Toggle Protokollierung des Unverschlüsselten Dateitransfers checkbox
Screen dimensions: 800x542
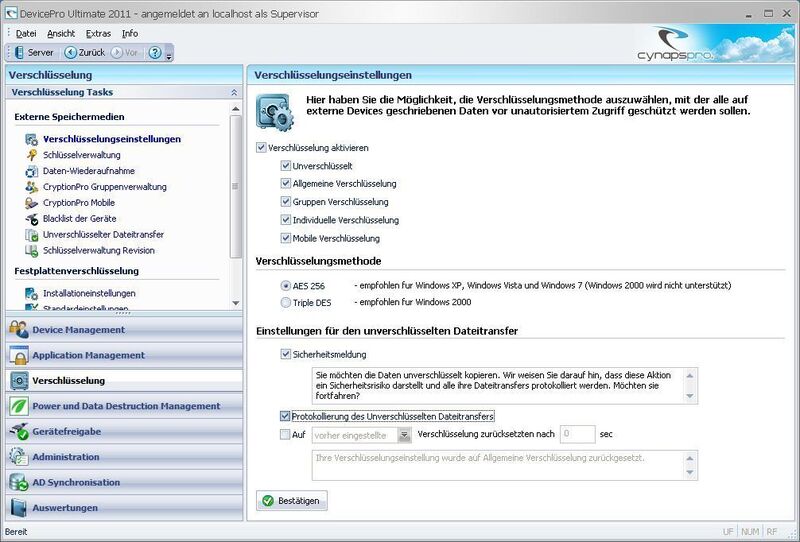tap(285, 416)
